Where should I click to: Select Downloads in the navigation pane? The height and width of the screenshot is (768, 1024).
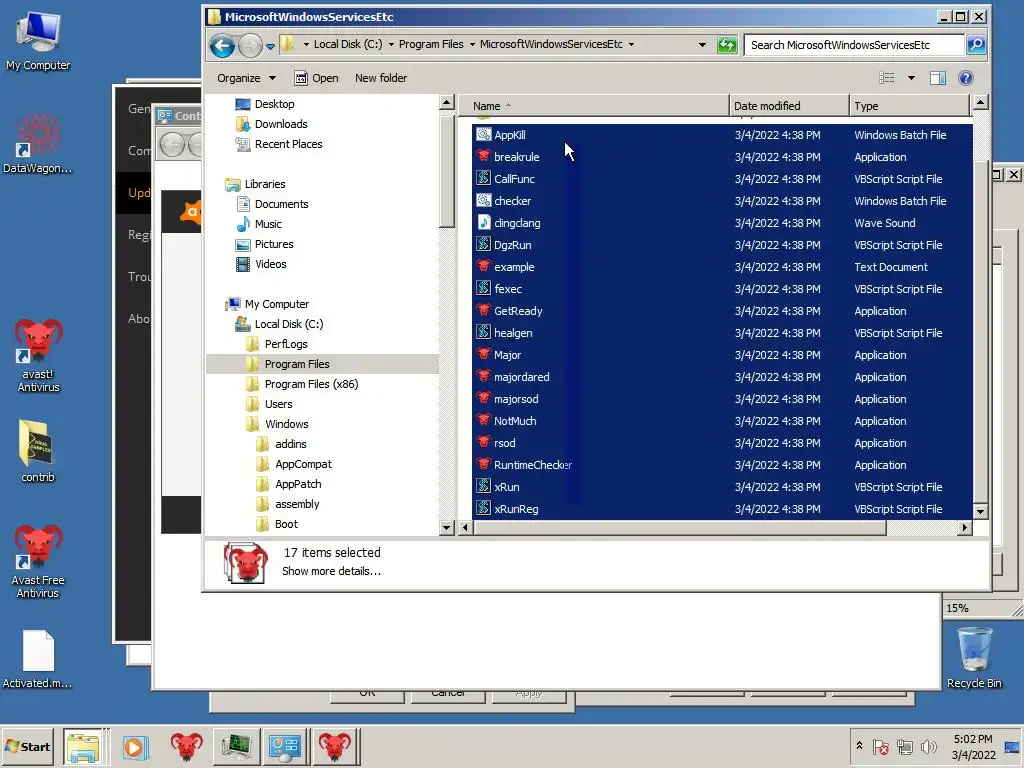pos(281,124)
